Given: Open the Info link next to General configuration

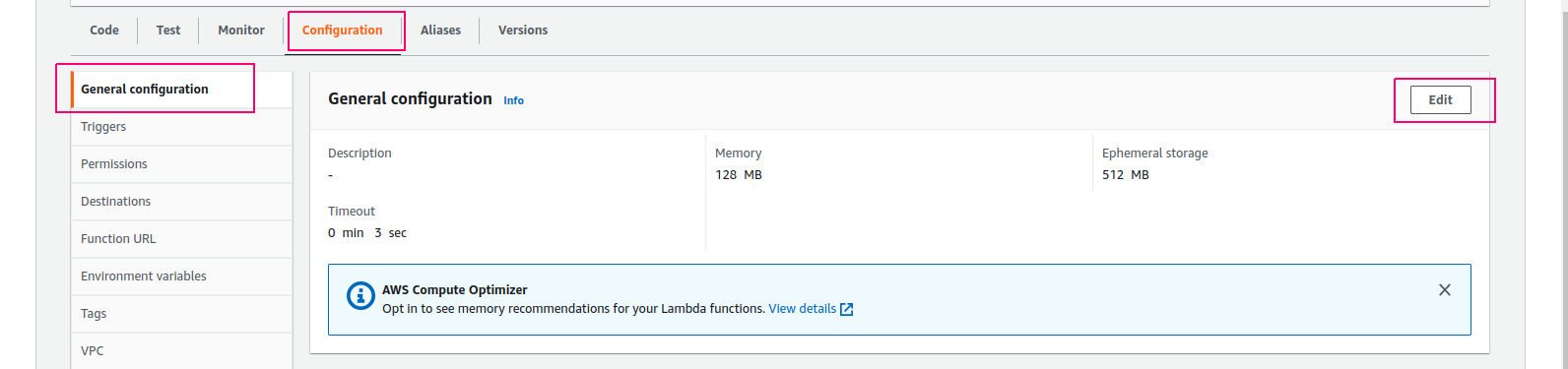Looking at the screenshot, I should (513, 100).
